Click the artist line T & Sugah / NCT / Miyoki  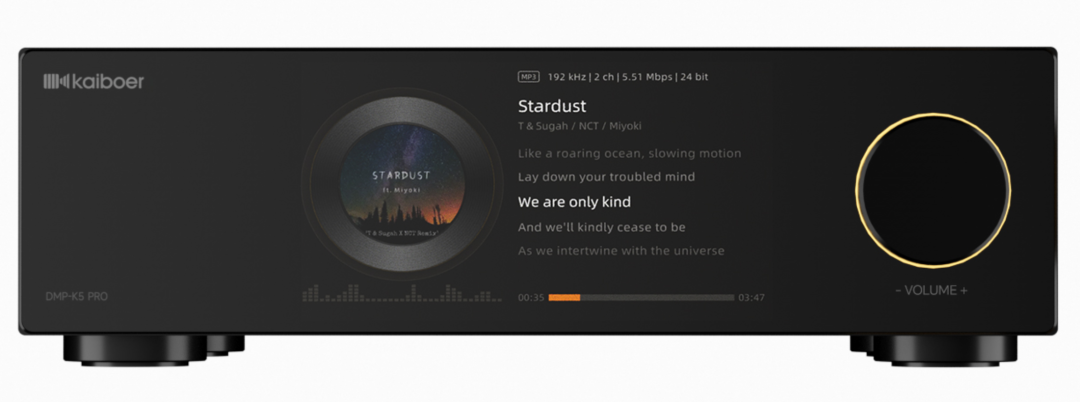[x=580, y=127]
